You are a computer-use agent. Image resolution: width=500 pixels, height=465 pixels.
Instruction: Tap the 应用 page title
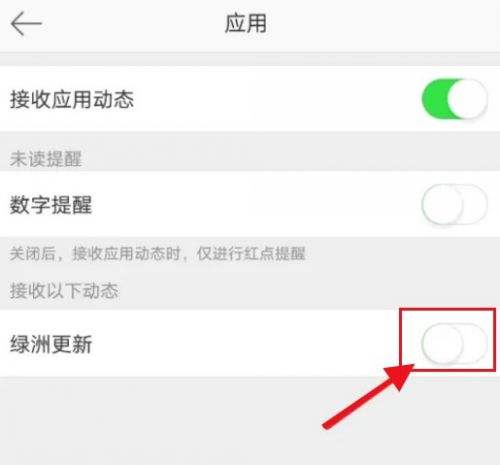point(246,23)
